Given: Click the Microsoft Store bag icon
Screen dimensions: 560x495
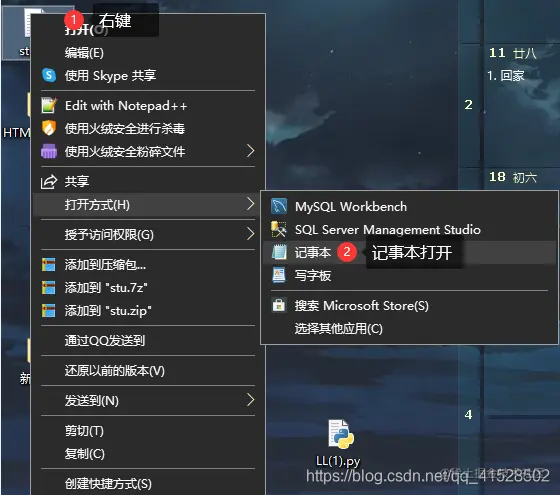Looking at the screenshot, I should click(279, 305).
